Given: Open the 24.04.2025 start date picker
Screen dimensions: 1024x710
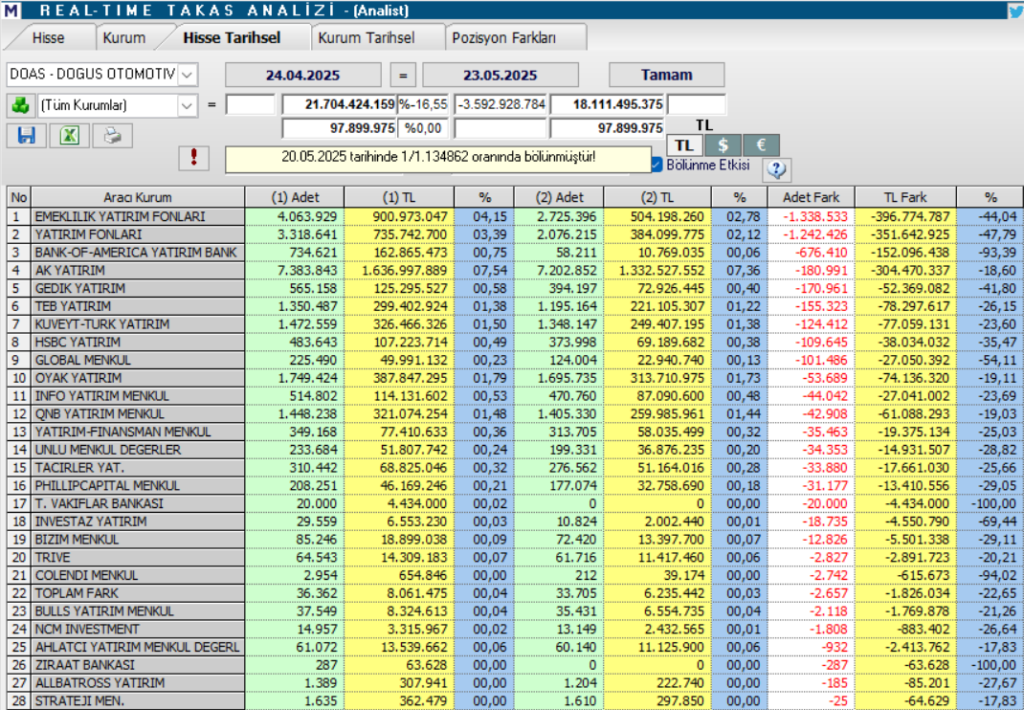Looking at the screenshot, I should point(303,75).
